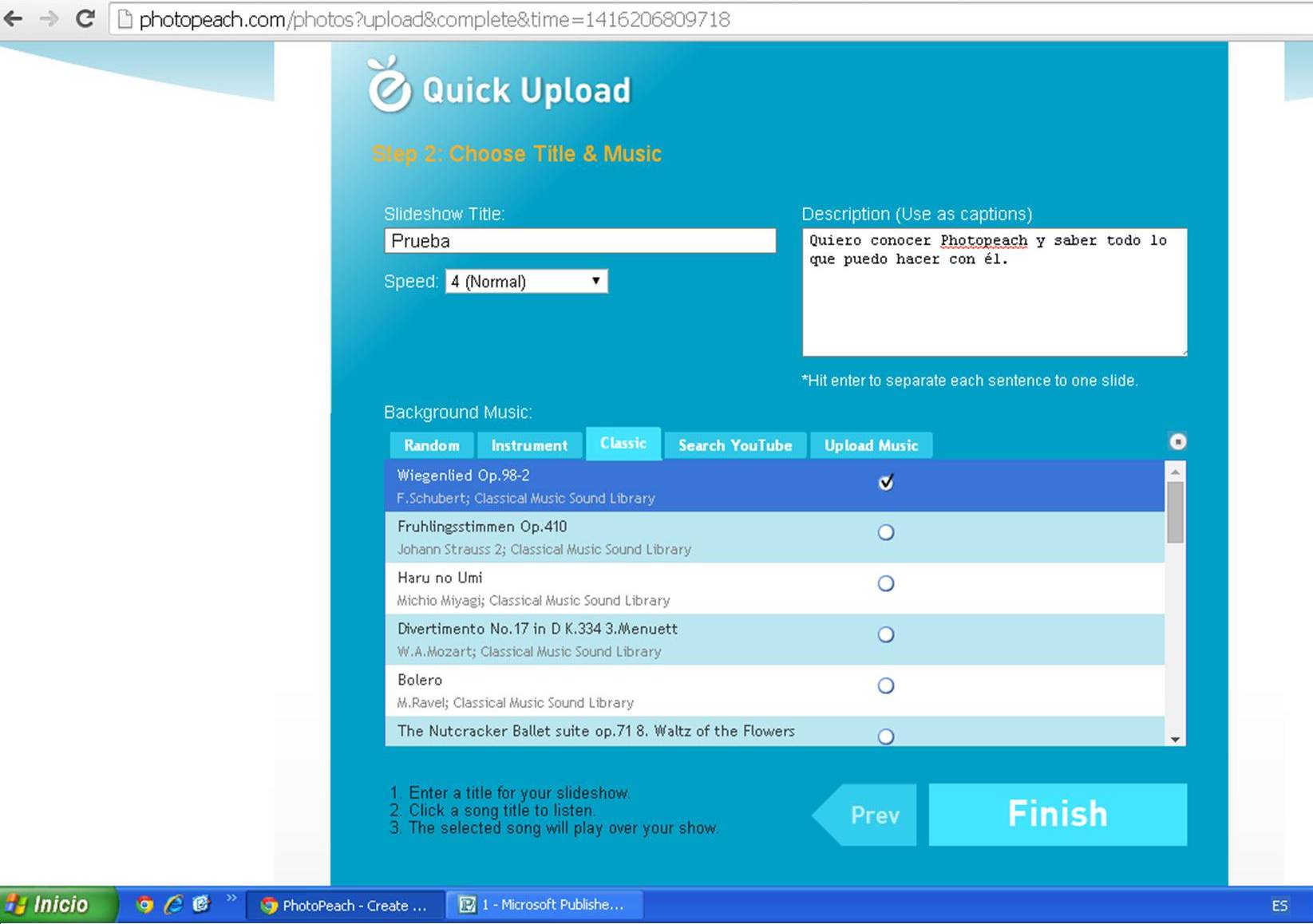
Task: Click the Slideshow Title input field
Action: point(579,241)
